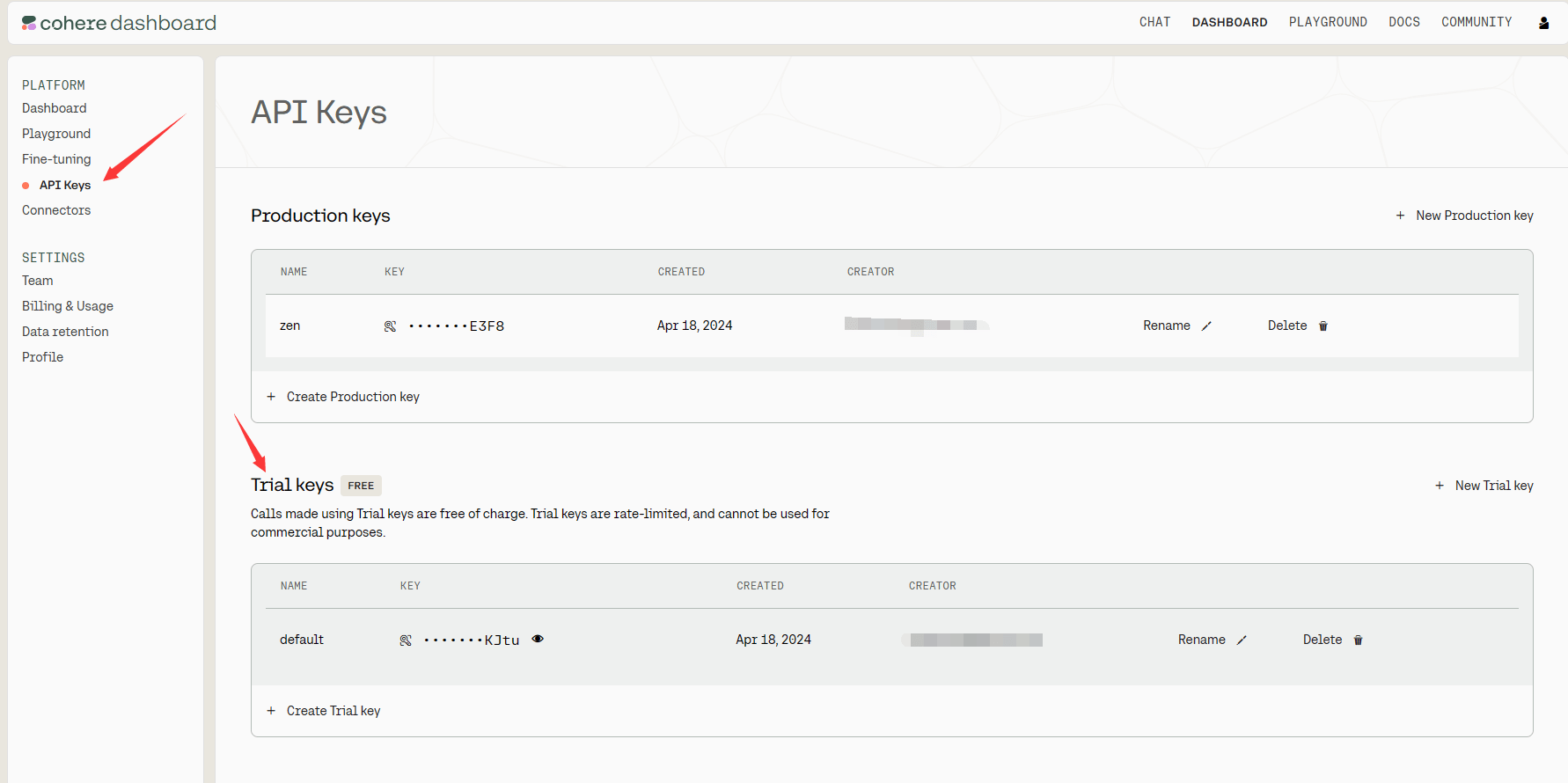Reveal the default trial key with eye icon
This screenshot has height=783, width=1568.
click(538, 640)
